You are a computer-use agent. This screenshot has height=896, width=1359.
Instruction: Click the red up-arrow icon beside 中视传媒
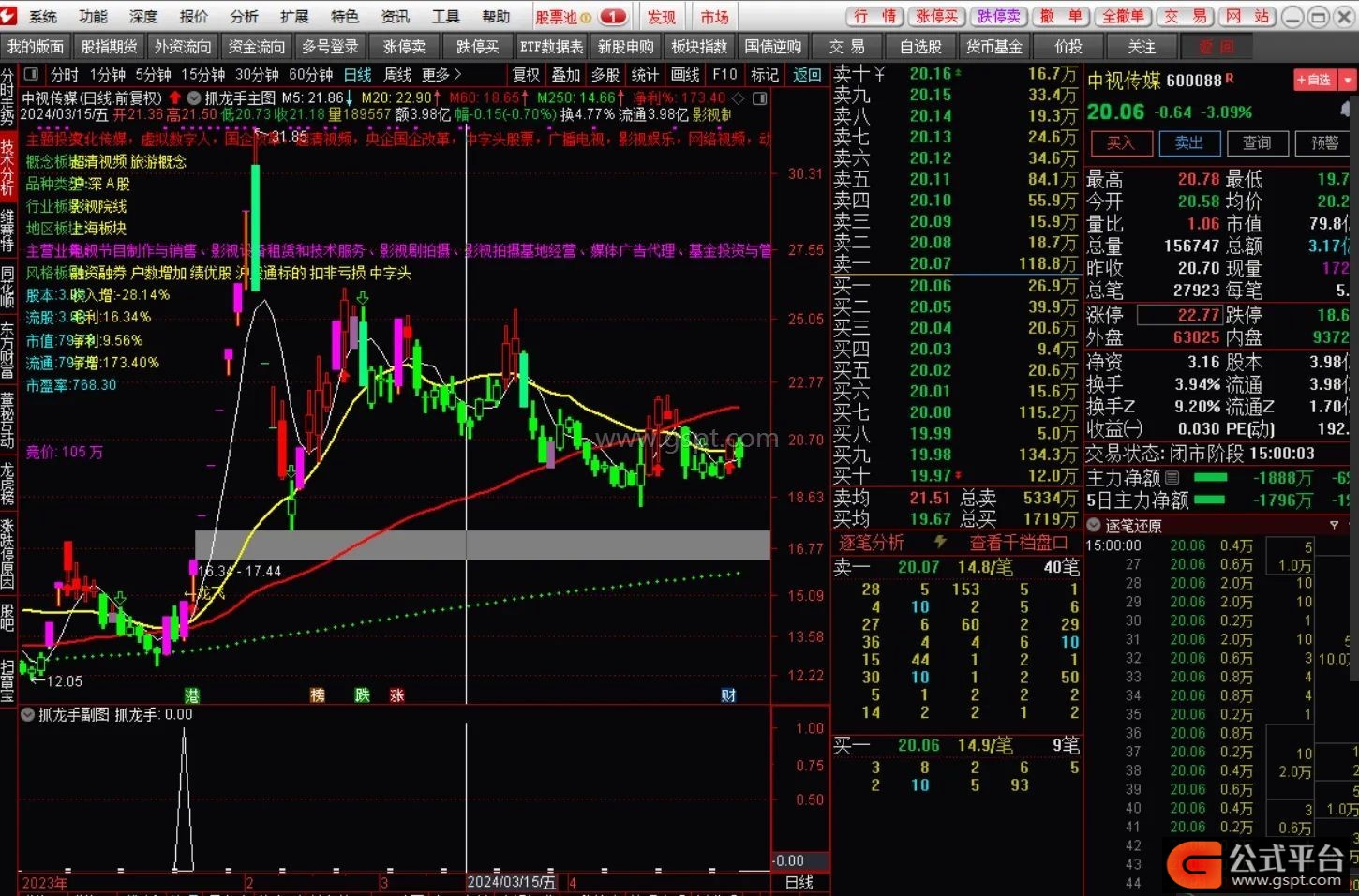[x=175, y=97]
